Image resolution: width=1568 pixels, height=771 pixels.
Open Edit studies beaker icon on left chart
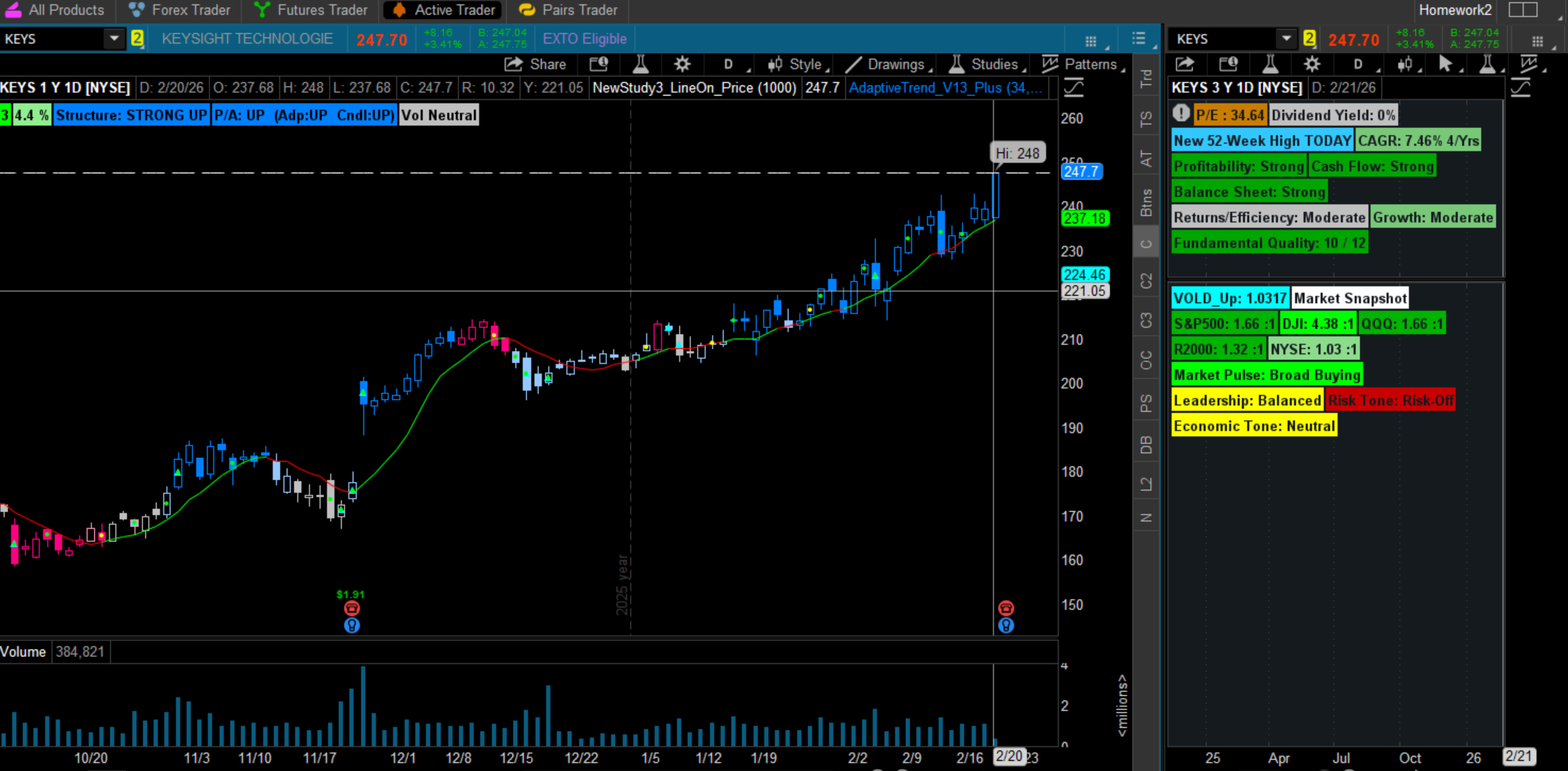pyautogui.click(x=640, y=64)
